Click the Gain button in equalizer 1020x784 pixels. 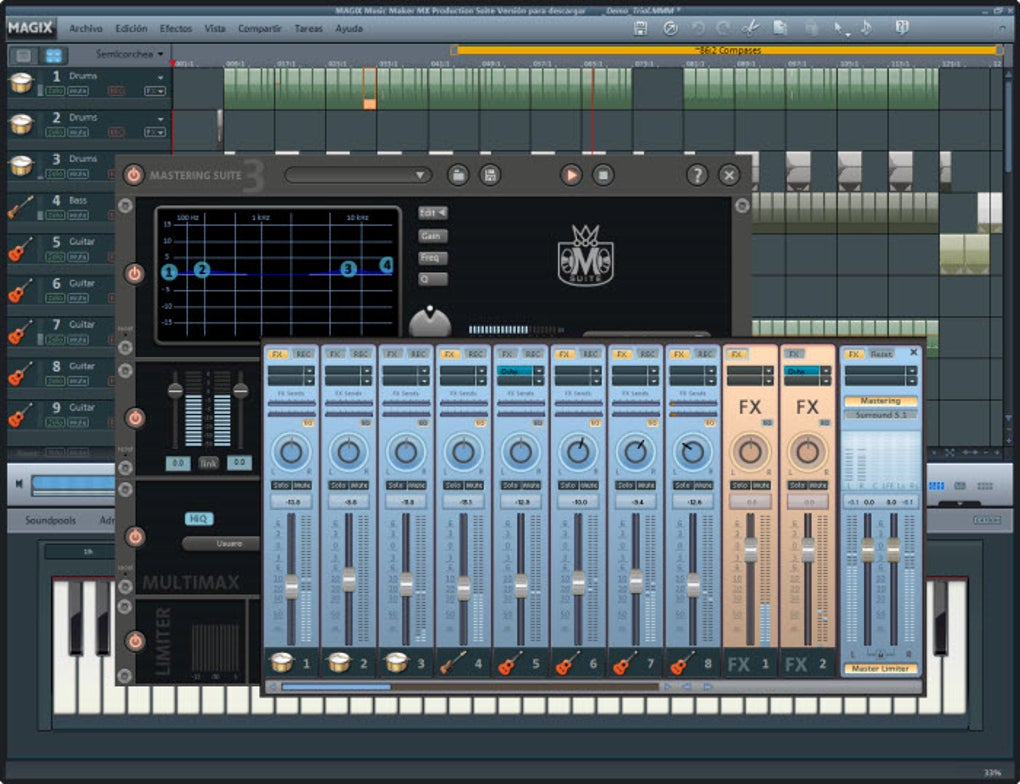coord(433,236)
